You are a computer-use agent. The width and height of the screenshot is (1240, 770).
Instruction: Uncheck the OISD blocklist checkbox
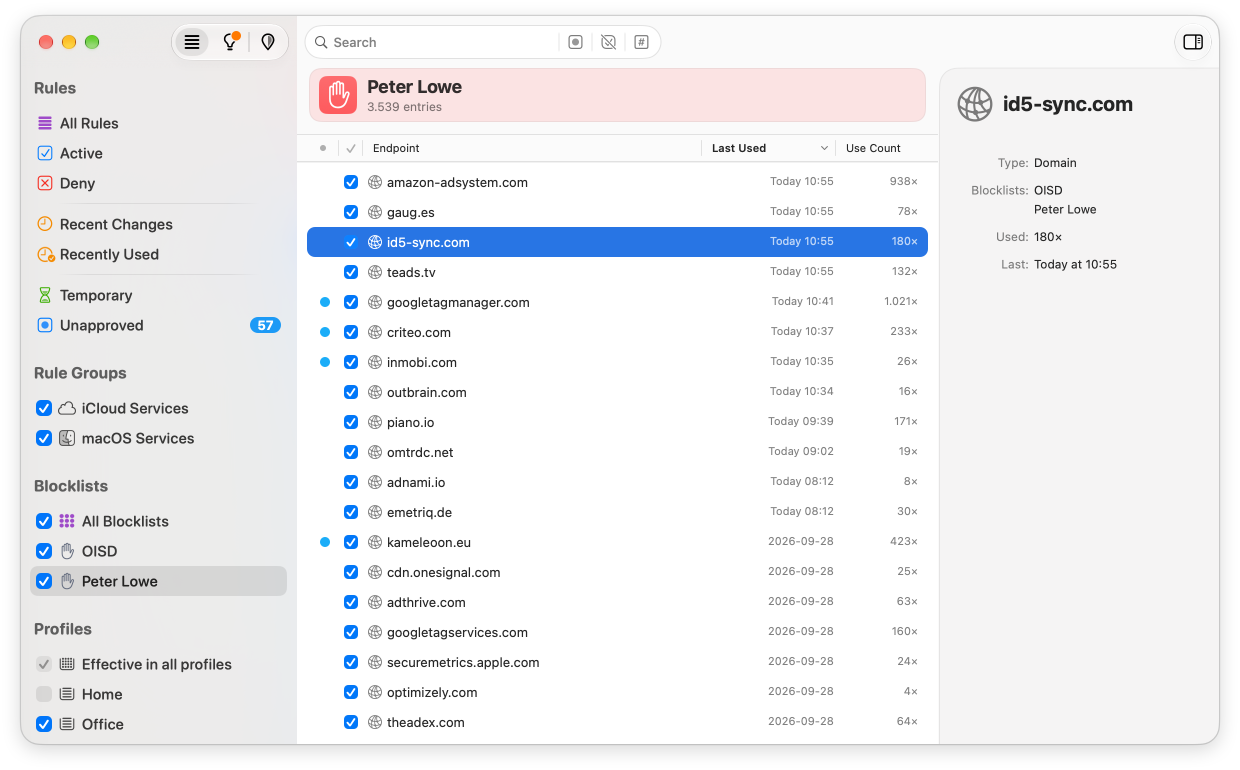click(44, 551)
